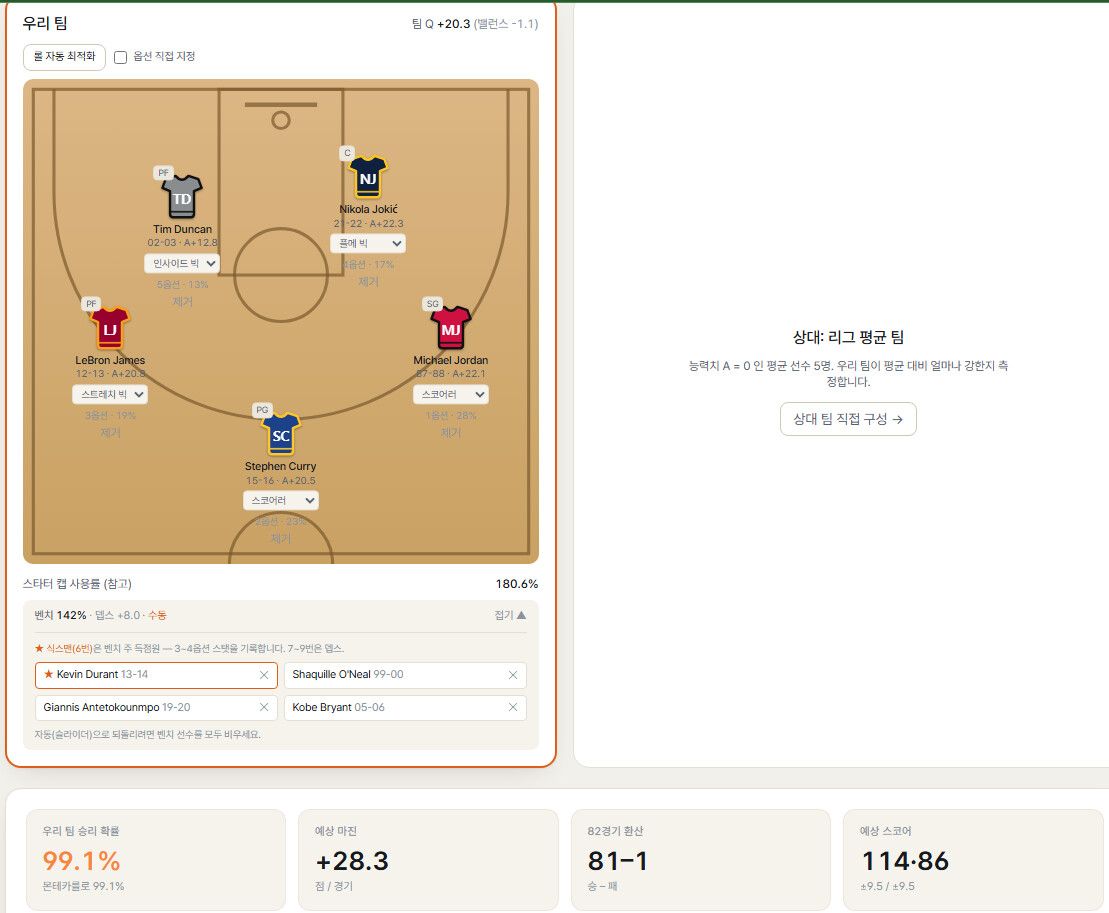Image resolution: width=1109 pixels, height=913 pixels.
Task: Click Nikola Jokić's navy NJ jersey icon
Action: click(x=368, y=177)
